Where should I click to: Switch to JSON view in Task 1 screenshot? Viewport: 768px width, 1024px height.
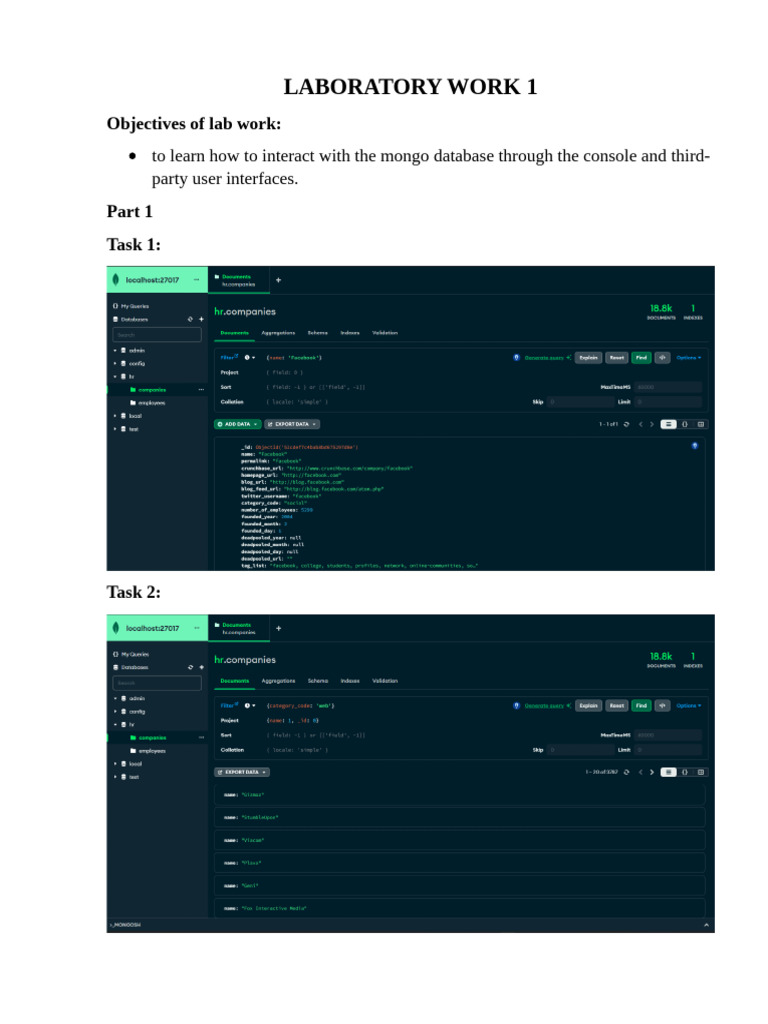point(685,424)
